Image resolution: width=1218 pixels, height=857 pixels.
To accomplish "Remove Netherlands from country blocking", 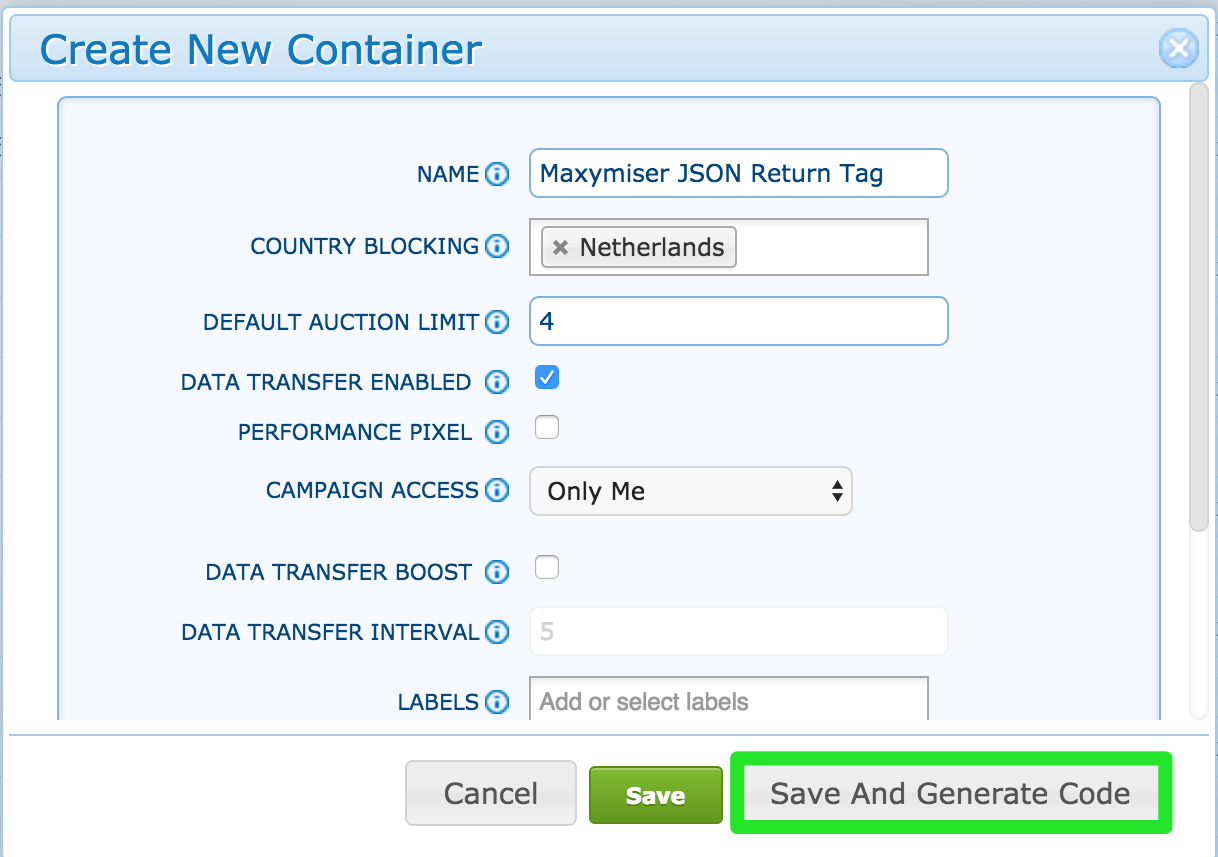I will tap(561, 248).
